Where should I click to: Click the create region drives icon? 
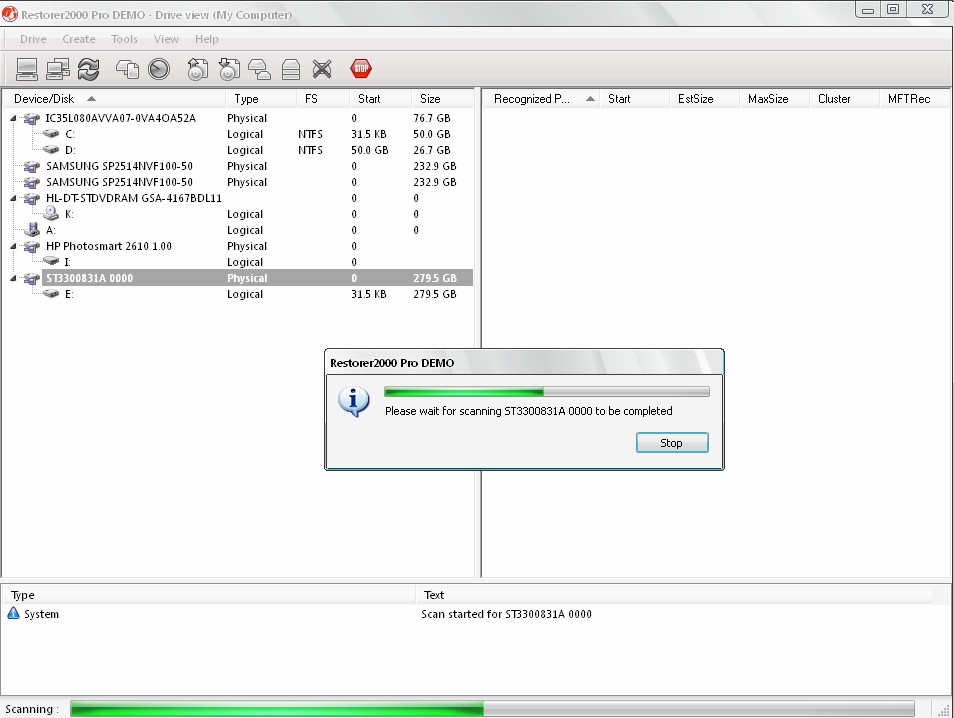click(260, 69)
